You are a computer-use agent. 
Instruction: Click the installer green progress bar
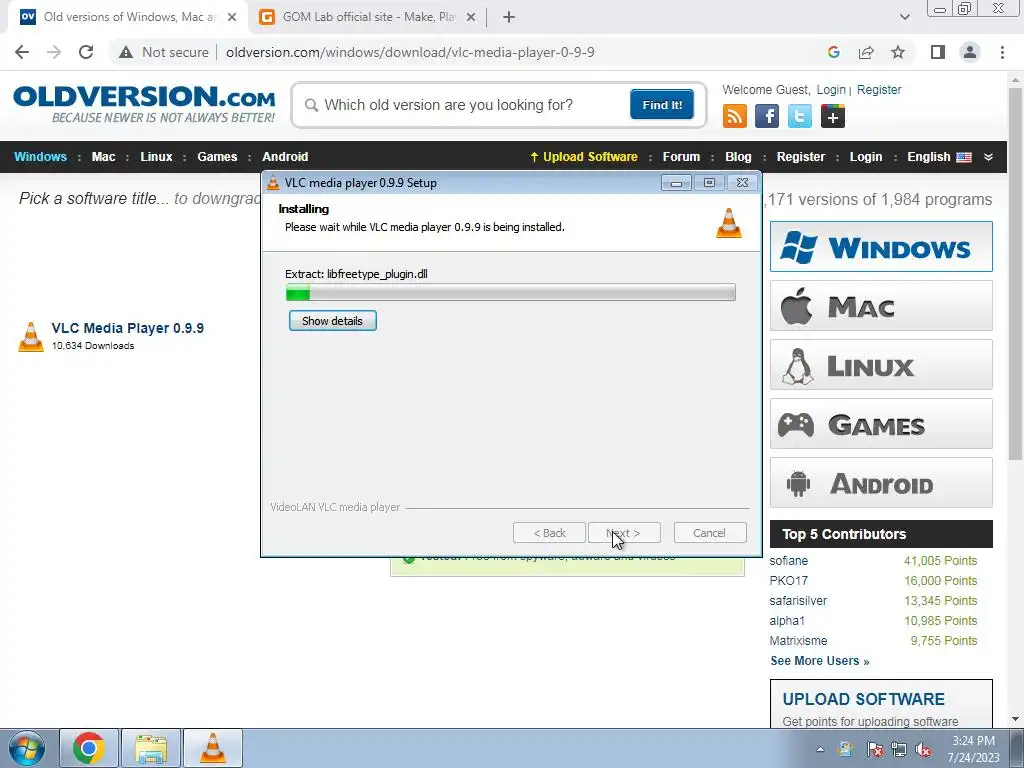510,293
